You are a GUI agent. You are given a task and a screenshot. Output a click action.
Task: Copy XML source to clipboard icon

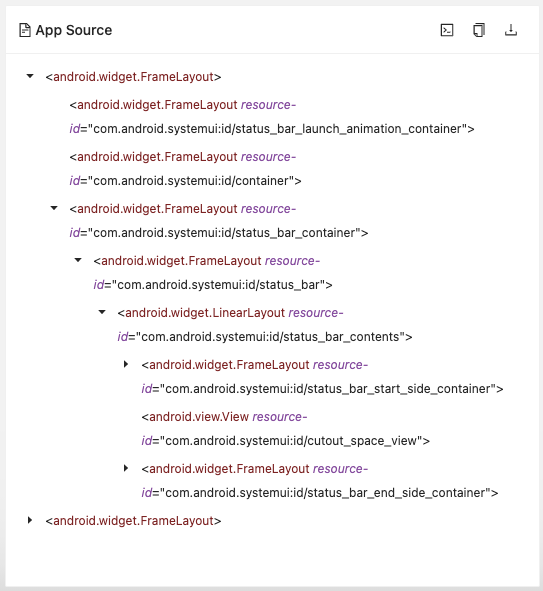pyautogui.click(x=479, y=30)
